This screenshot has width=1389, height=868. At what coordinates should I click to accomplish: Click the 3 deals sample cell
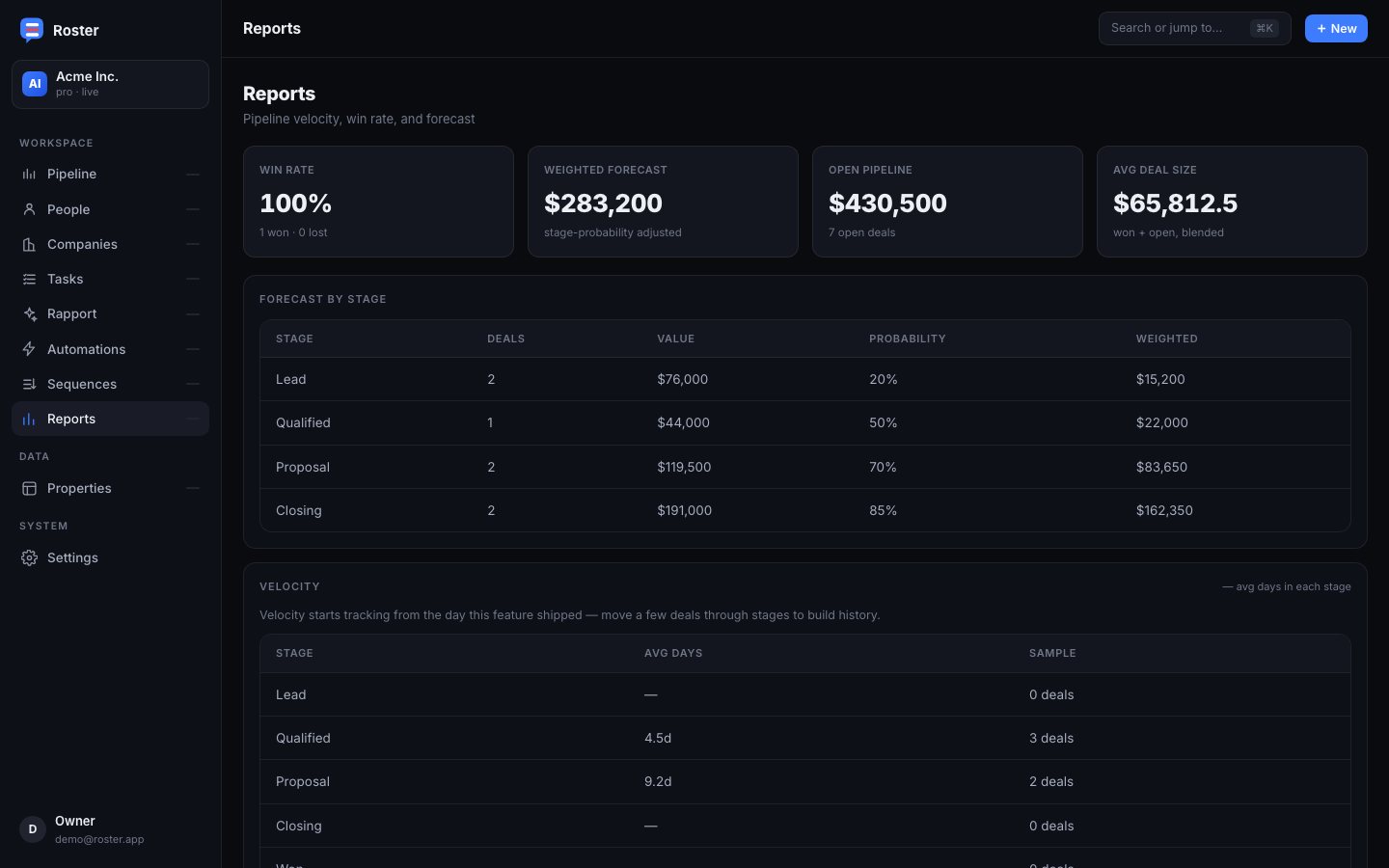pyautogui.click(x=1051, y=738)
